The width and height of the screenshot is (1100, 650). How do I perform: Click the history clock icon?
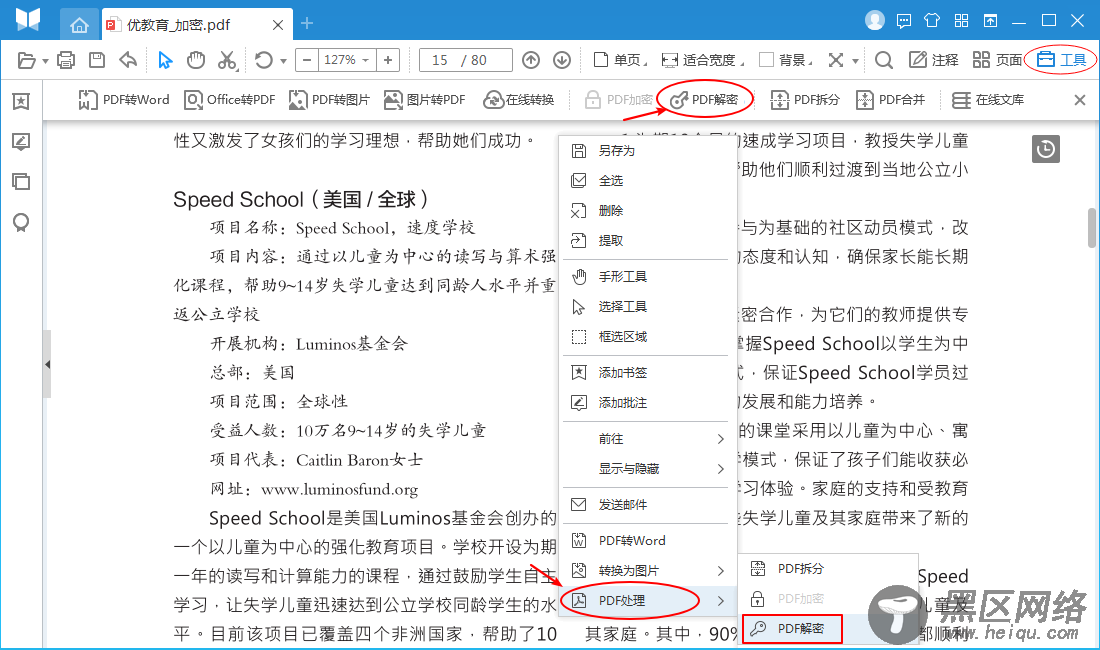[x=1045, y=149]
